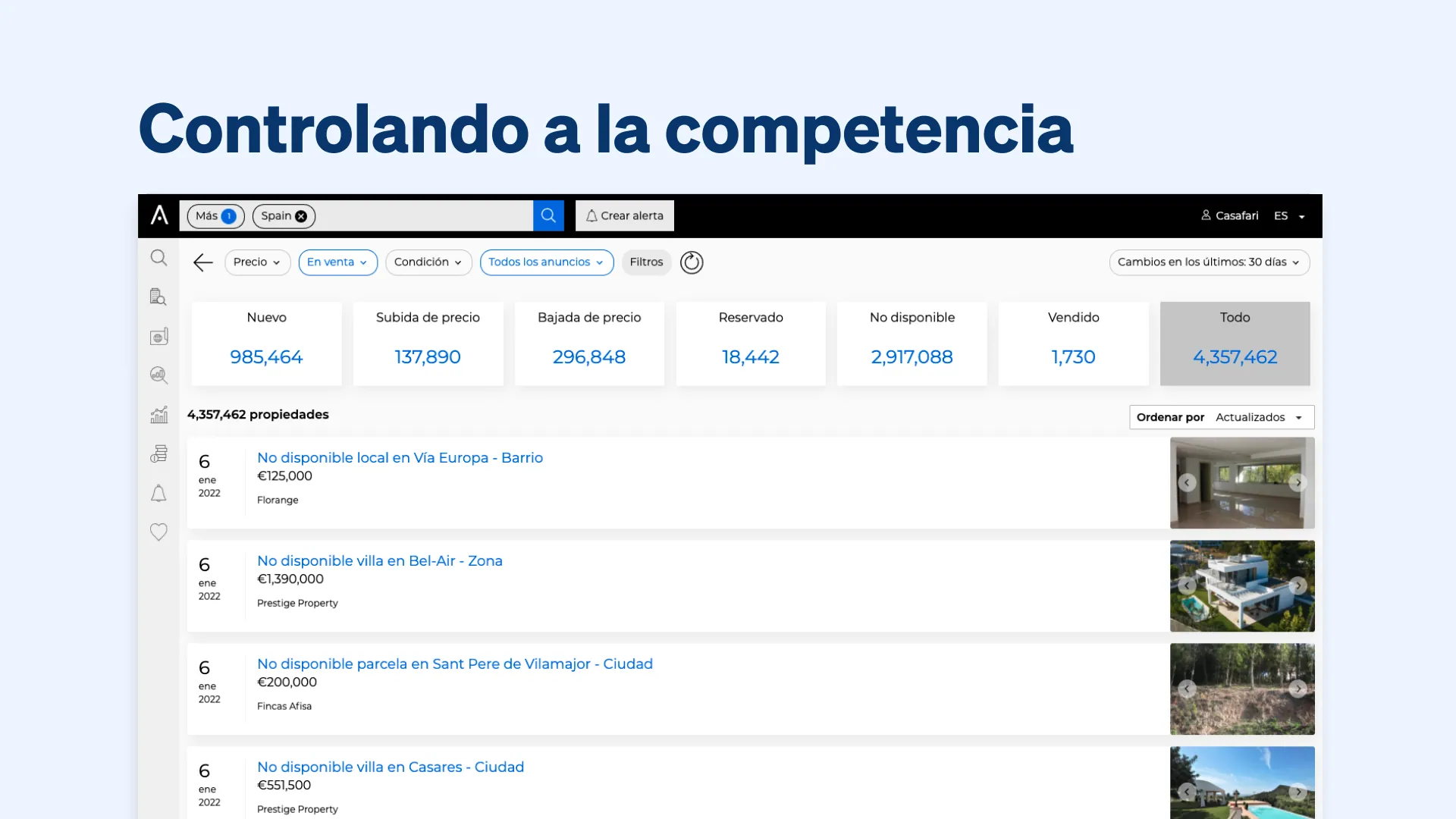Image resolution: width=1456 pixels, height=819 pixels.
Task: Click the blue search magnifier button
Action: [548, 215]
